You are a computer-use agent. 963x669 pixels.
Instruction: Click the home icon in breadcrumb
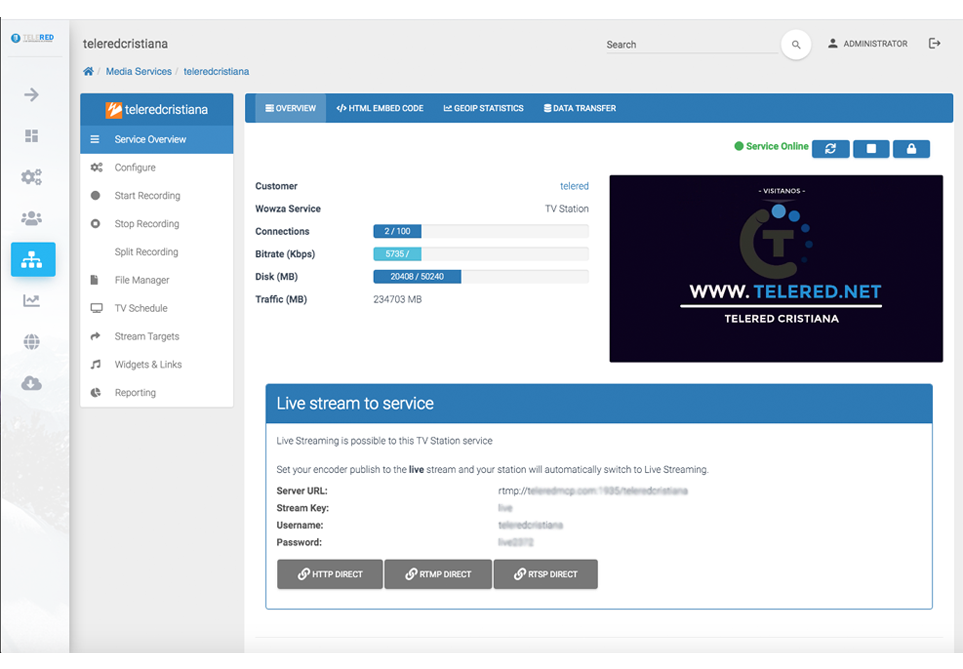[88, 71]
